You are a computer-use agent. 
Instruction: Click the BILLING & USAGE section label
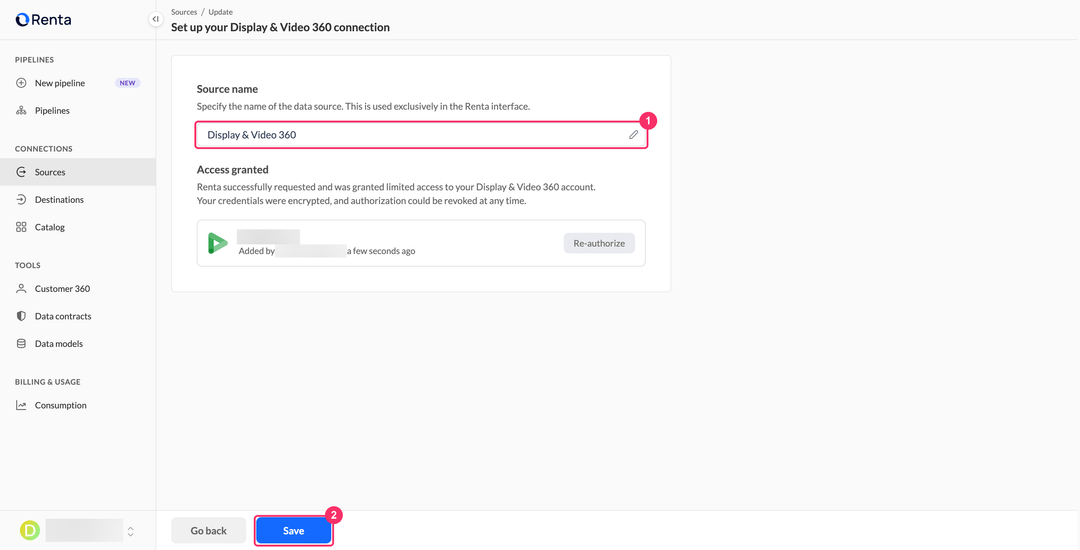pos(48,382)
